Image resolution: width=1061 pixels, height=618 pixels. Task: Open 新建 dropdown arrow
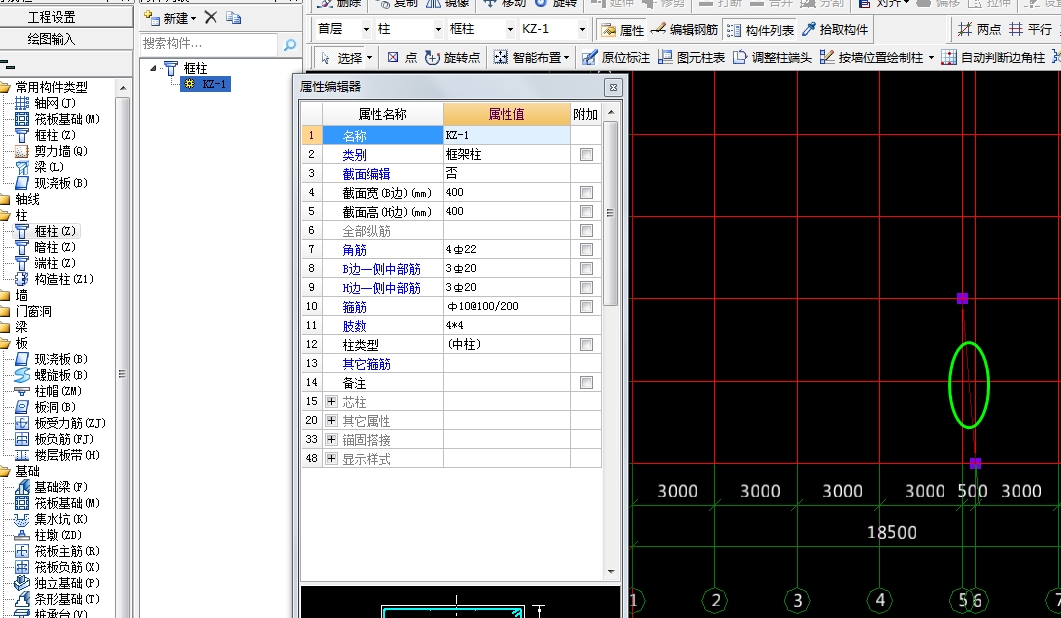click(x=194, y=18)
